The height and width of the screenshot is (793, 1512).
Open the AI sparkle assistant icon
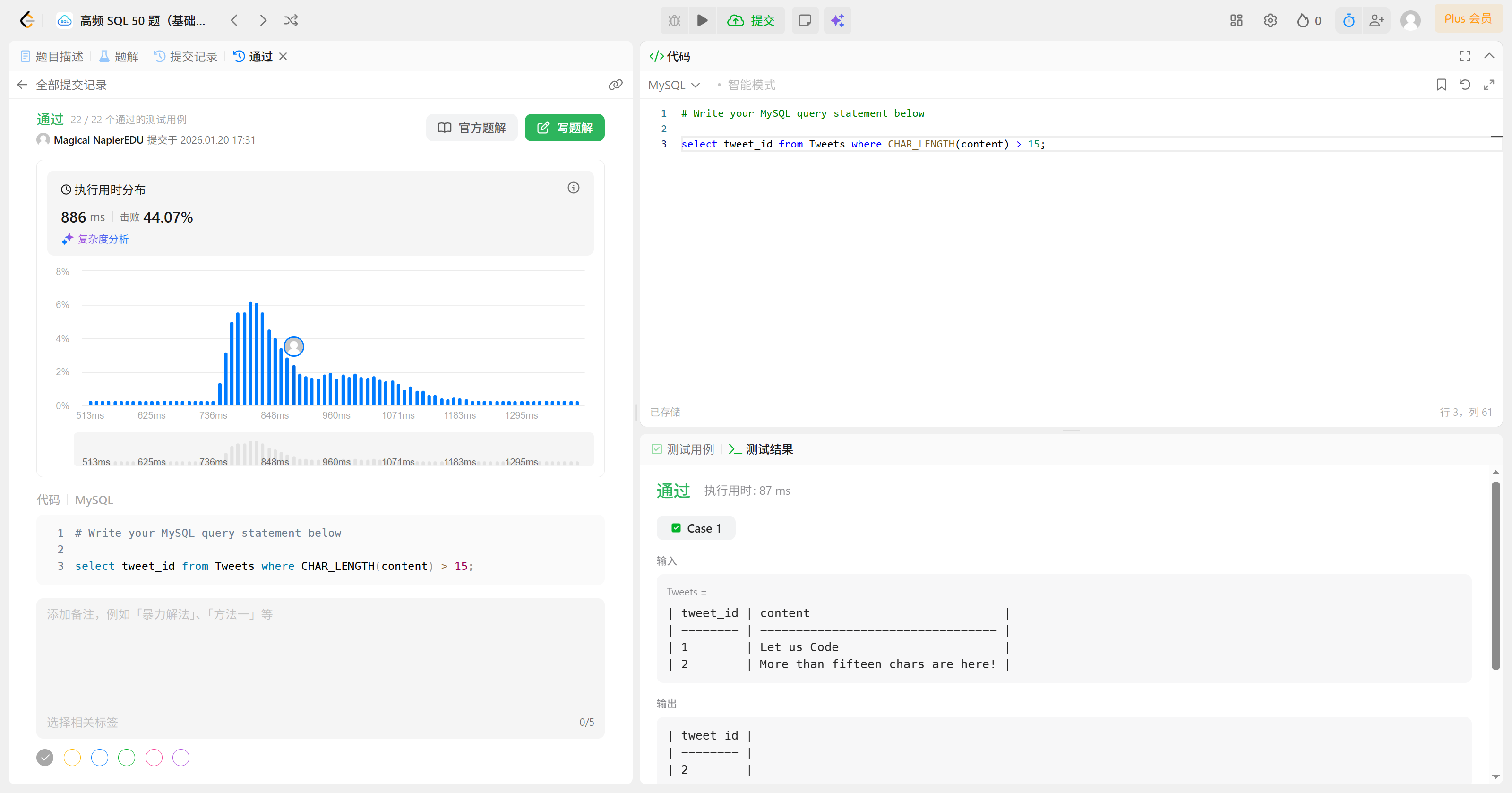pos(837,20)
